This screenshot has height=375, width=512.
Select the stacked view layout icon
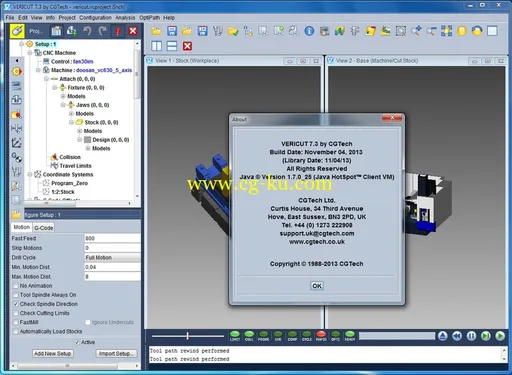click(172, 46)
